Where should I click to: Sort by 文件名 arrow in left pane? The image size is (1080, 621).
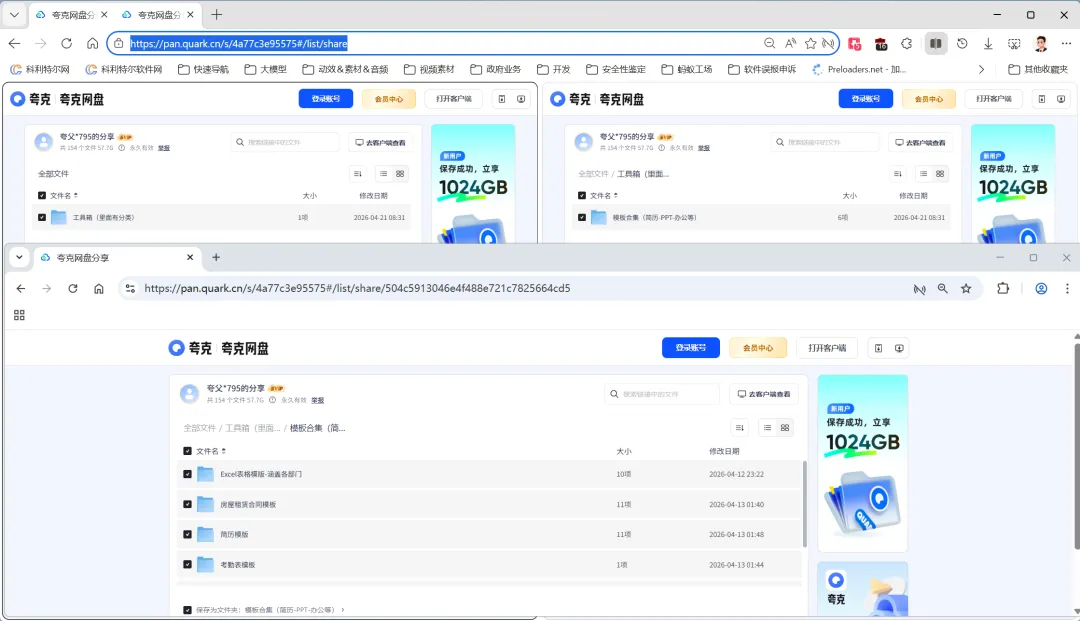coord(76,196)
